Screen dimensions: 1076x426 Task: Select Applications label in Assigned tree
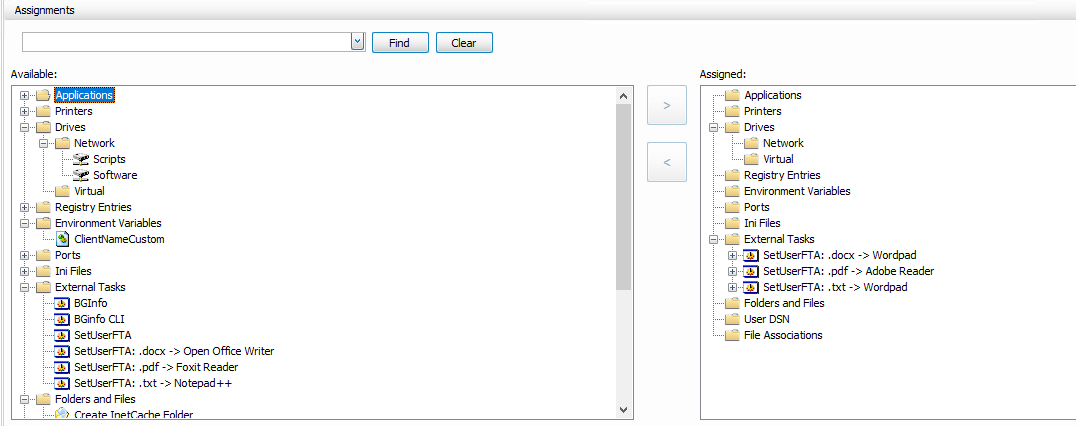tap(773, 95)
